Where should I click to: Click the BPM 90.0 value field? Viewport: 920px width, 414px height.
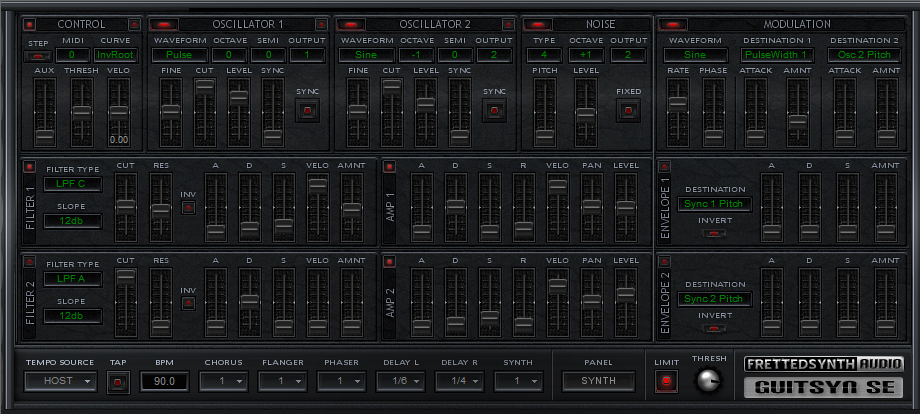(x=164, y=382)
